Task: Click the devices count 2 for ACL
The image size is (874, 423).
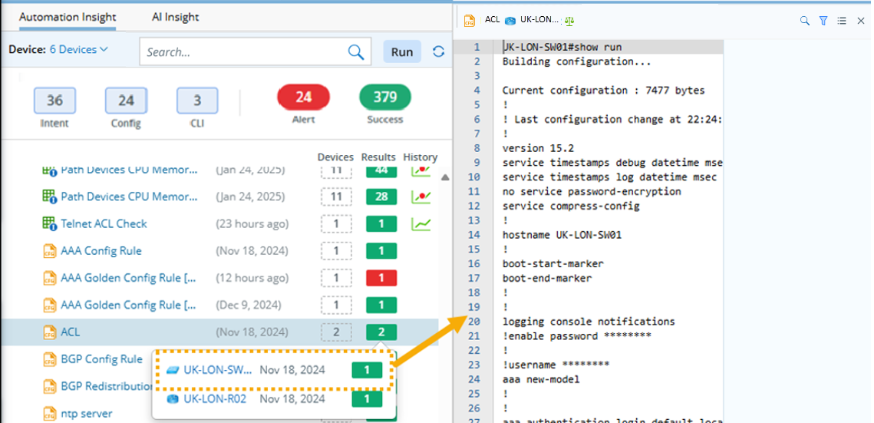Action: pos(336,332)
